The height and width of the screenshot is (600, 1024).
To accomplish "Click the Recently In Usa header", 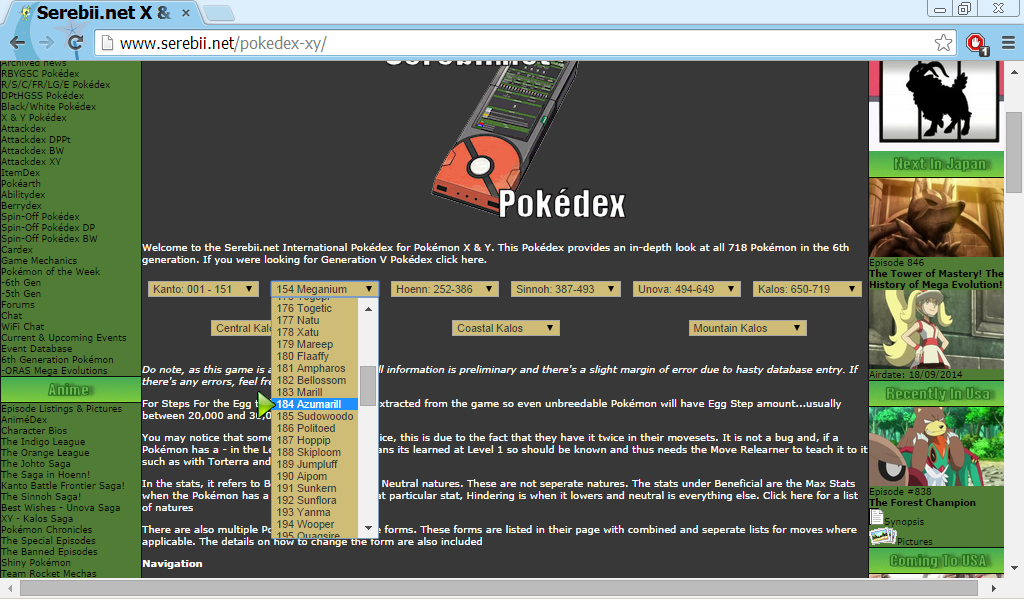I will [x=936, y=394].
